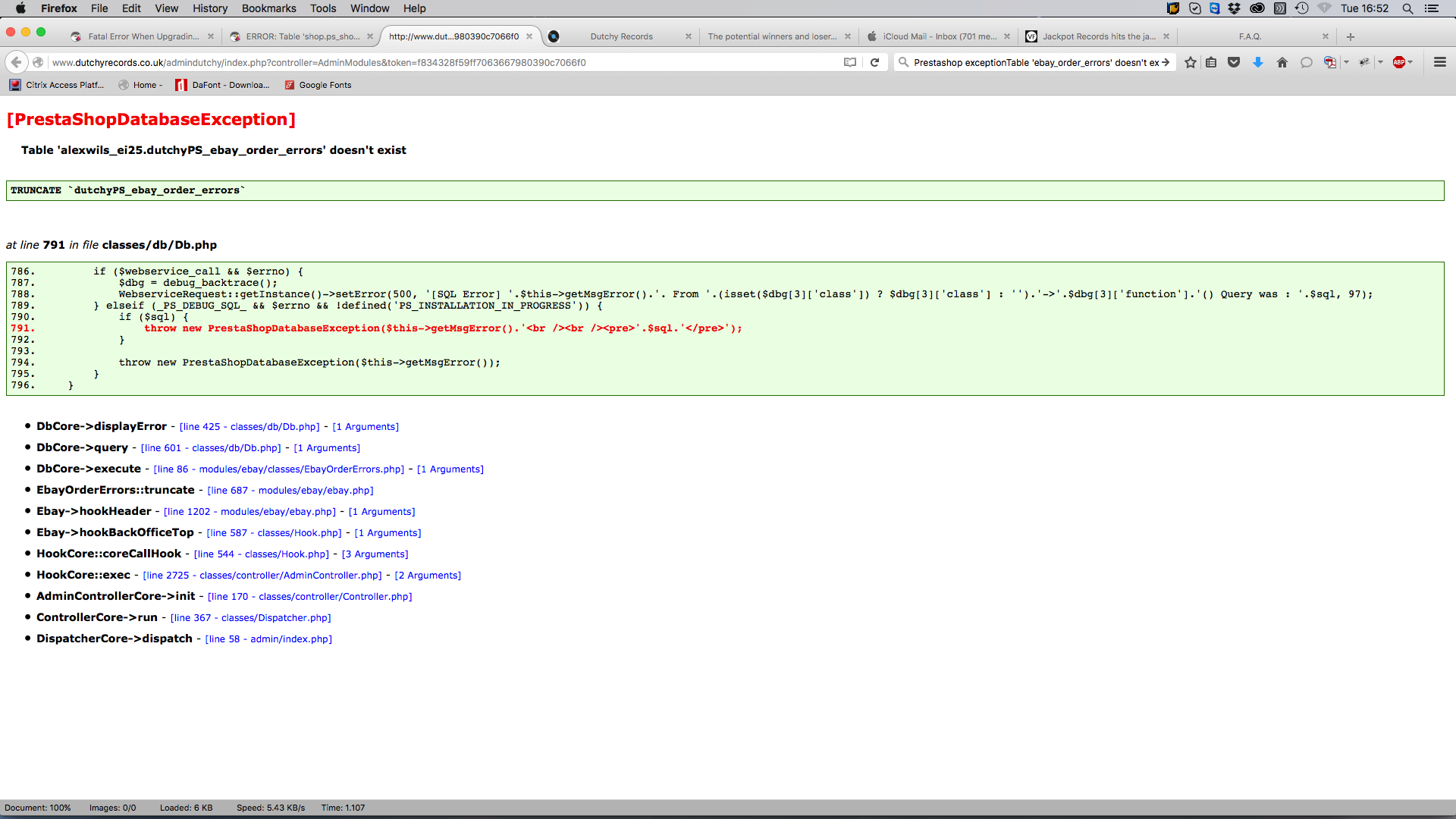Open DbCore->displayError line 425 link
The width and height of the screenshot is (1456, 819).
249,427
